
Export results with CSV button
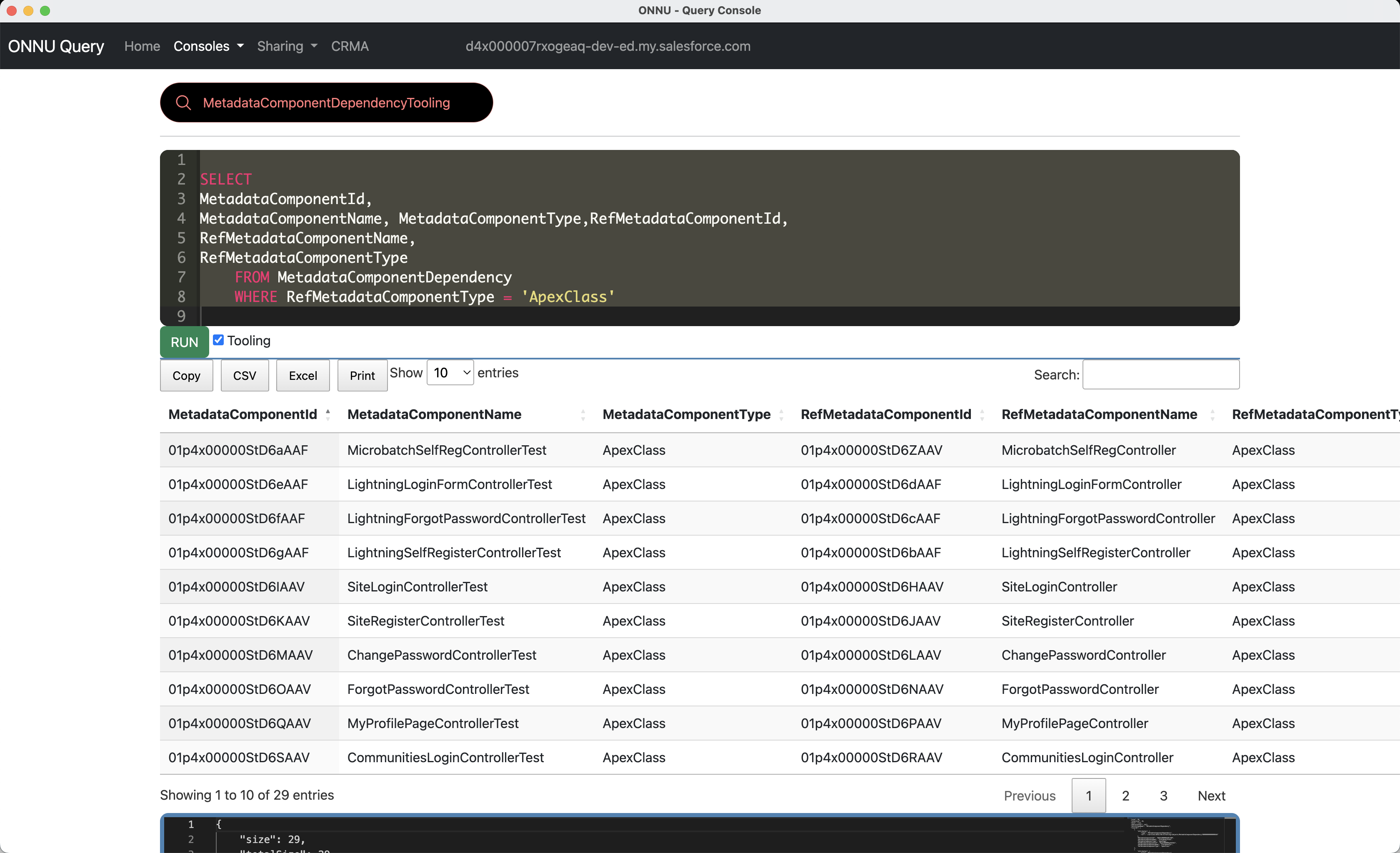pos(244,375)
